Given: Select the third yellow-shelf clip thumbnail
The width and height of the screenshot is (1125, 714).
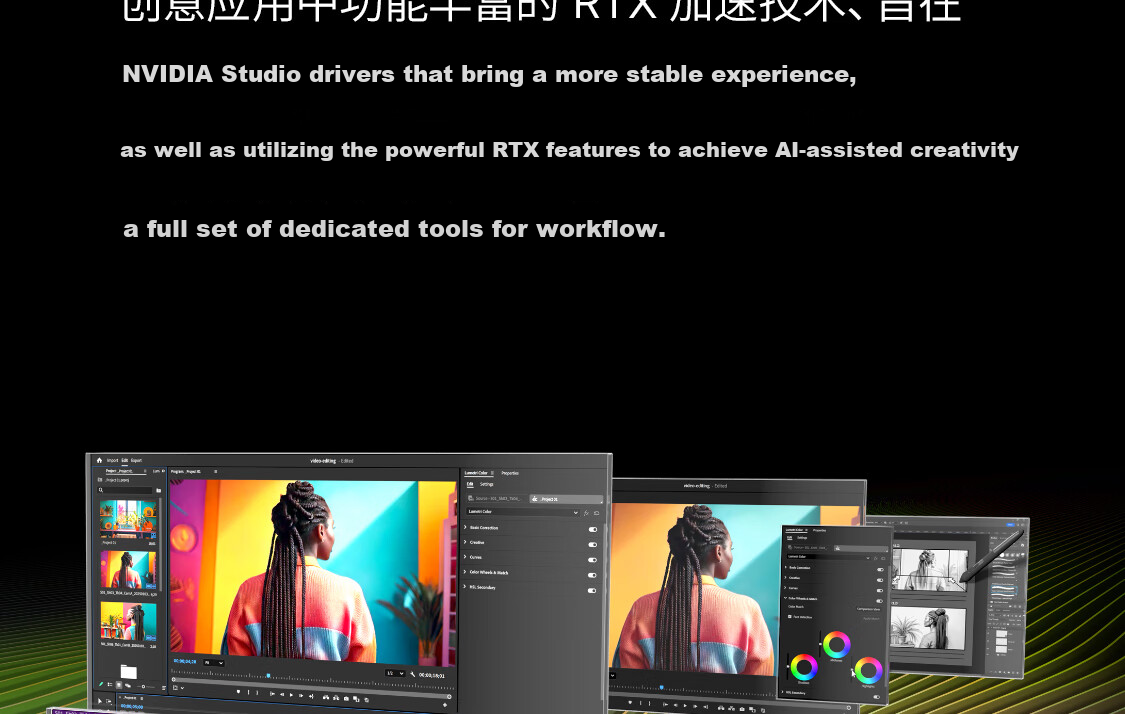Looking at the screenshot, I should tap(128, 621).
